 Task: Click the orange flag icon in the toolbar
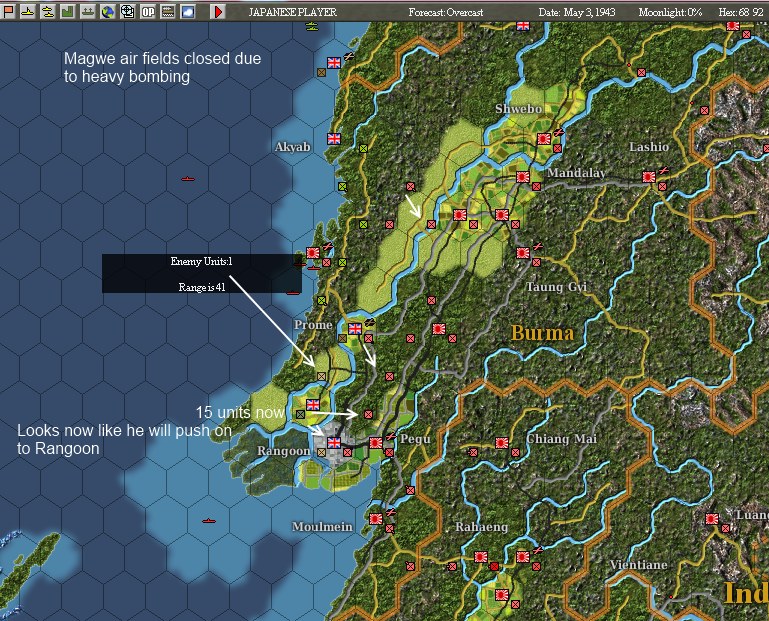[8, 11]
